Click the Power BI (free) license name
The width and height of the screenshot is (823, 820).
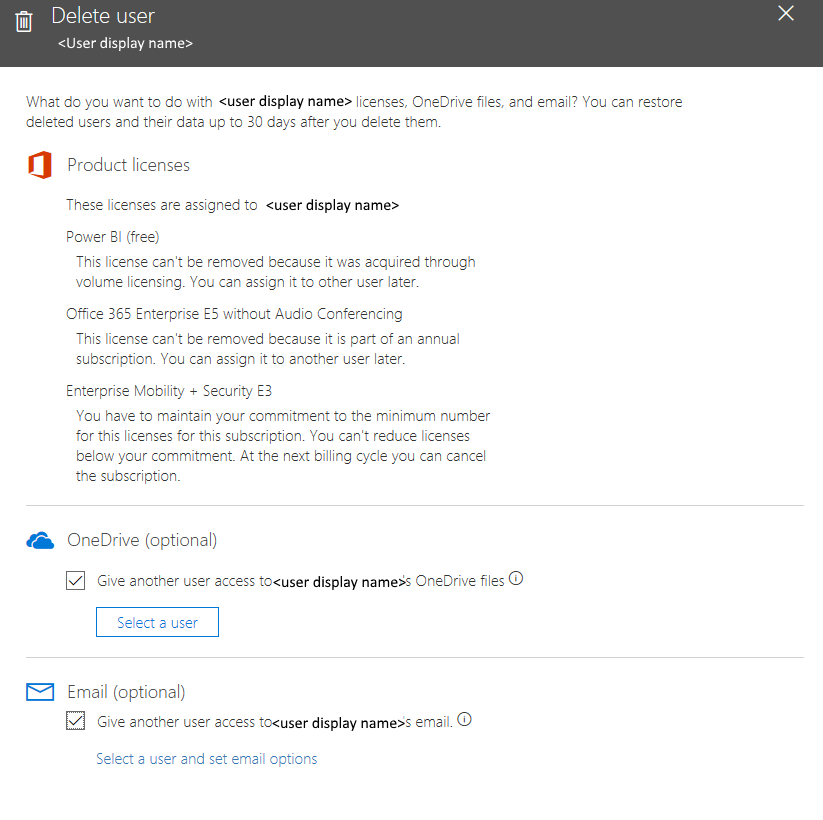tap(113, 237)
